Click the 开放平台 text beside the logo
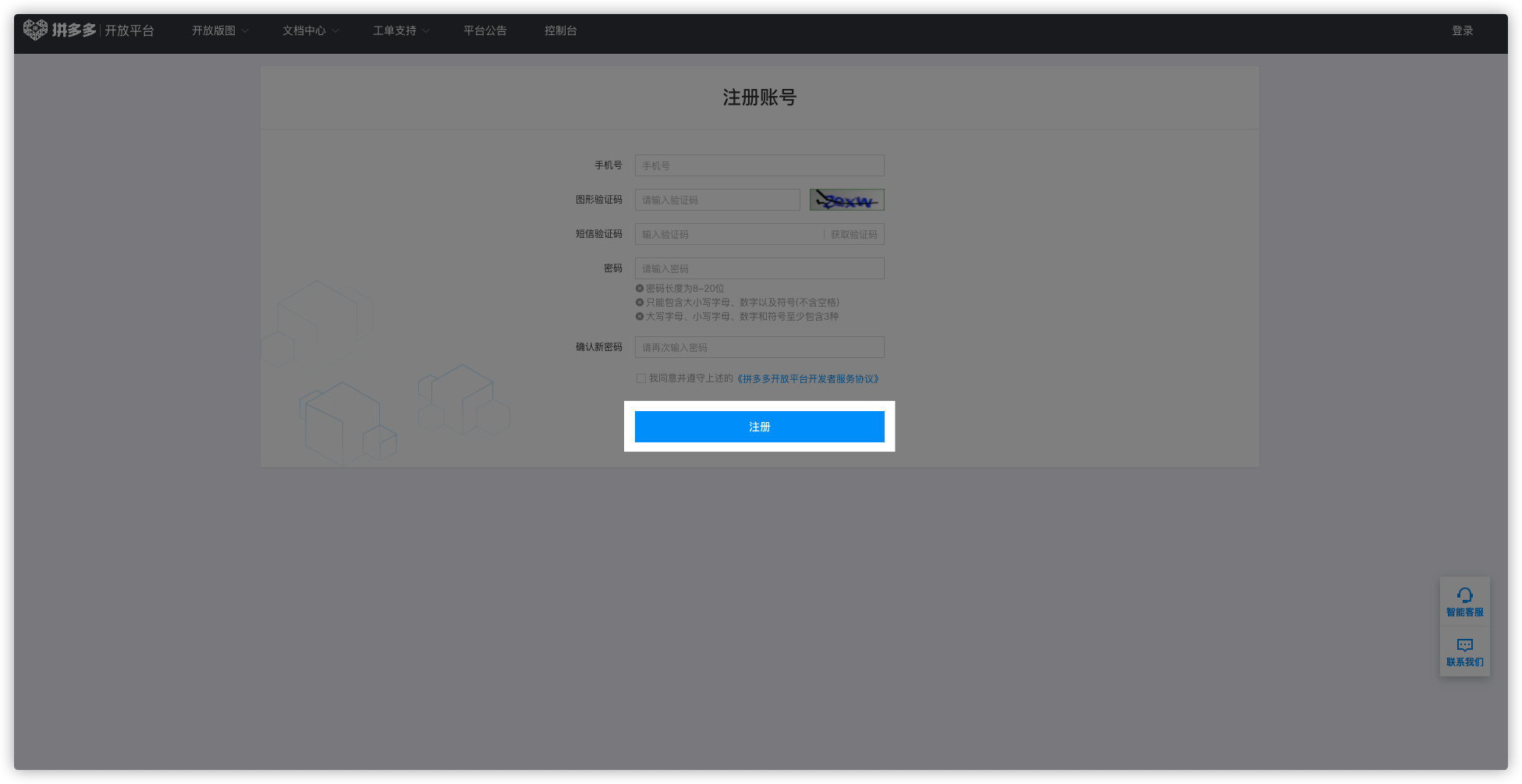The height and width of the screenshot is (784, 1522). point(129,30)
